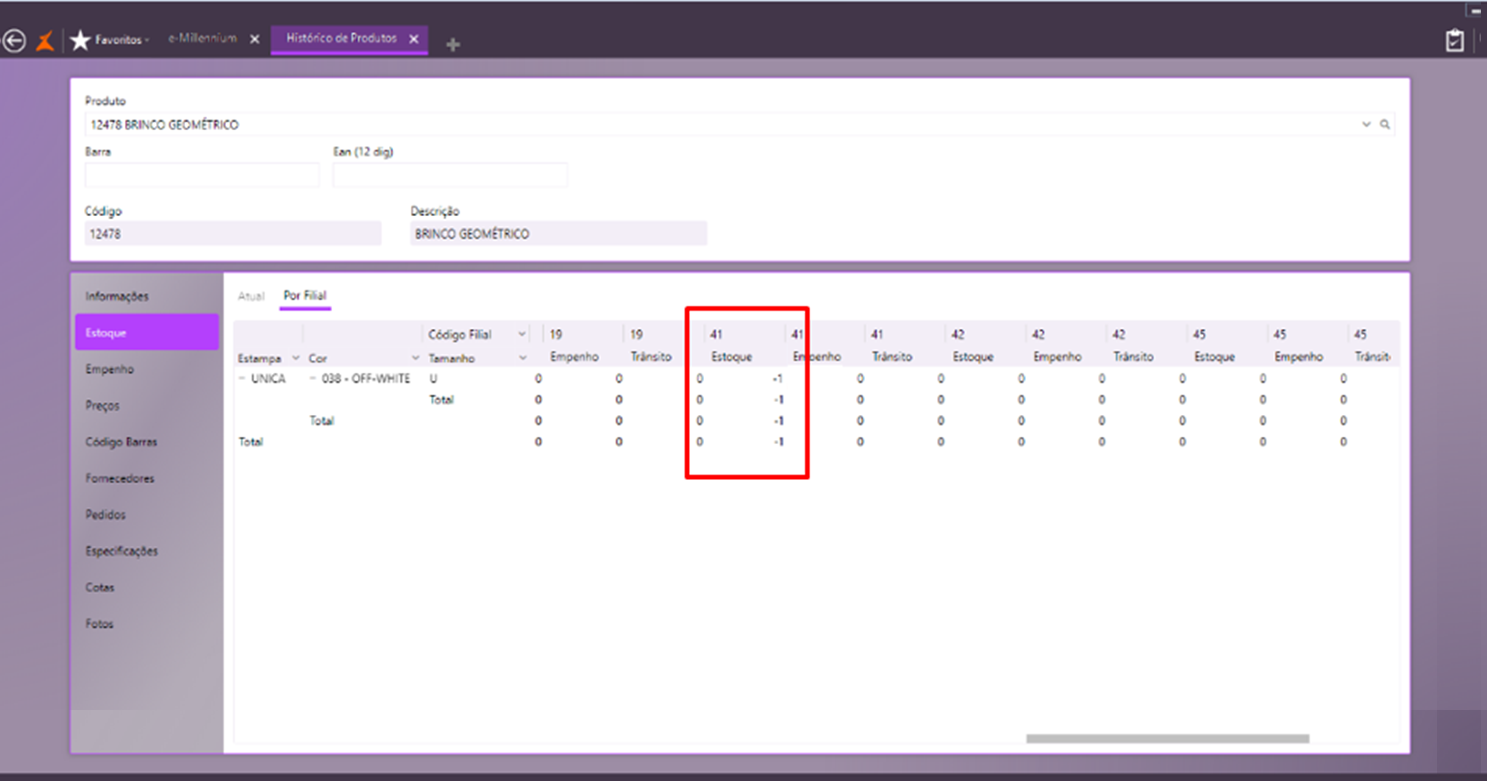Open the Estampa column dropdown
The height and width of the screenshot is (781, 1487).
click(296, 358)
